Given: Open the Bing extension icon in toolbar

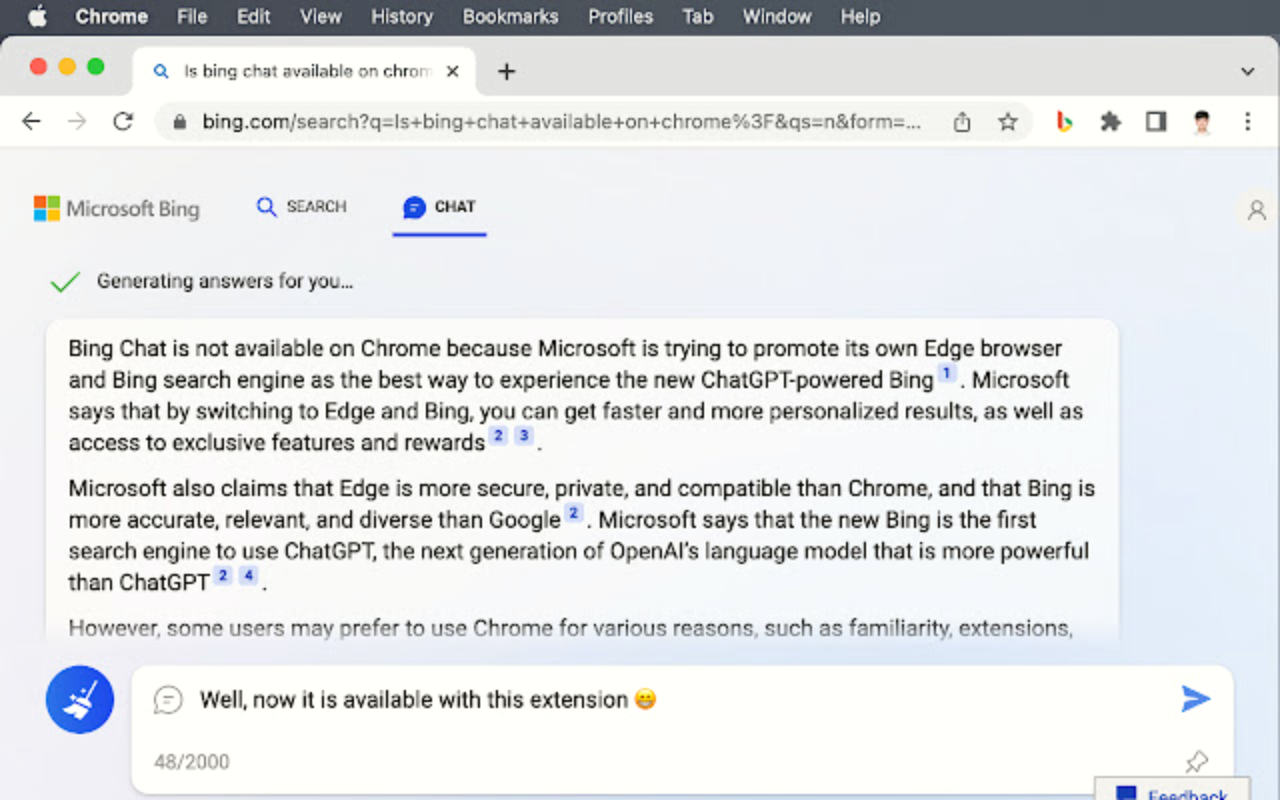Looking at the screenshot, I should (x=1065, y=122).
